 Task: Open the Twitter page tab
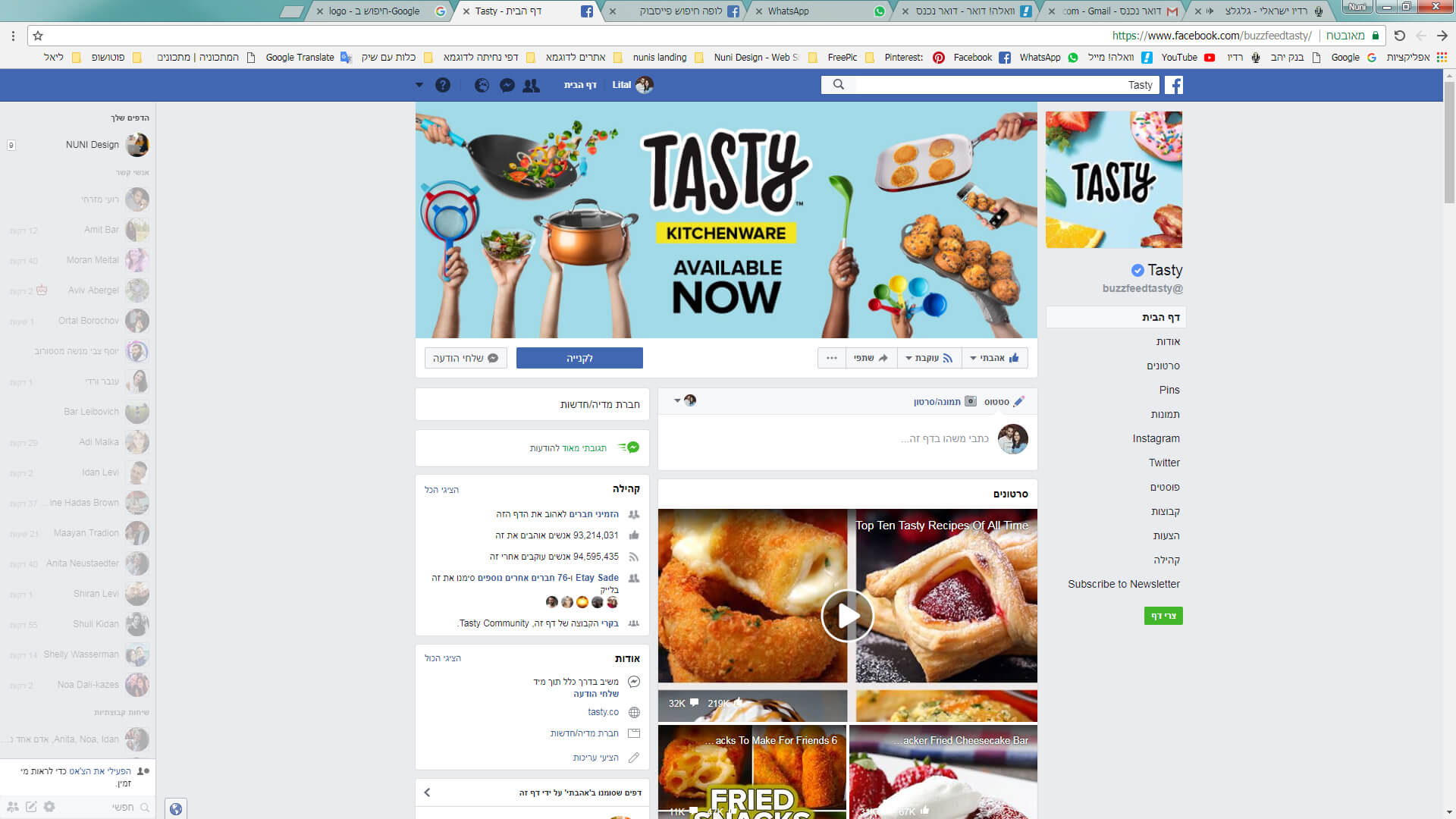click(x=1164, y=463)
